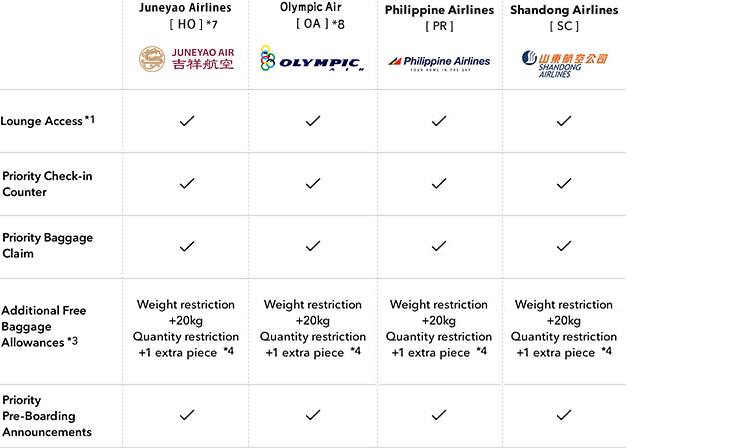Click Philippine Airlines priority check-in checkmark
Viewport: 752px width, 448px height.
[439, 184]
